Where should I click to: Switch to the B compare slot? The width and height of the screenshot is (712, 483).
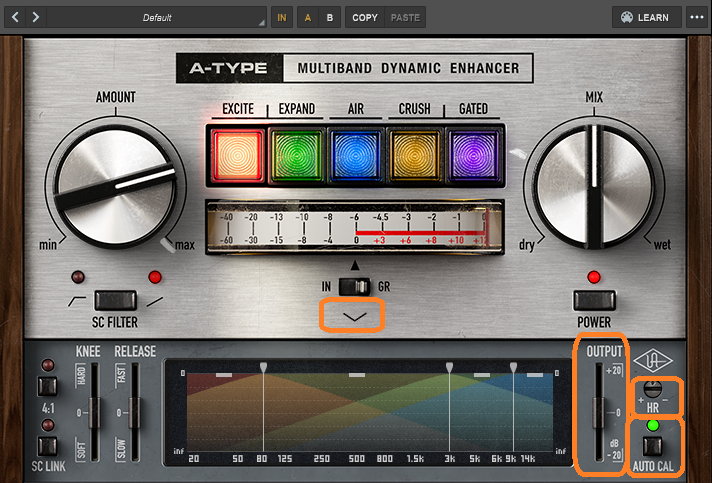point(329,17)
